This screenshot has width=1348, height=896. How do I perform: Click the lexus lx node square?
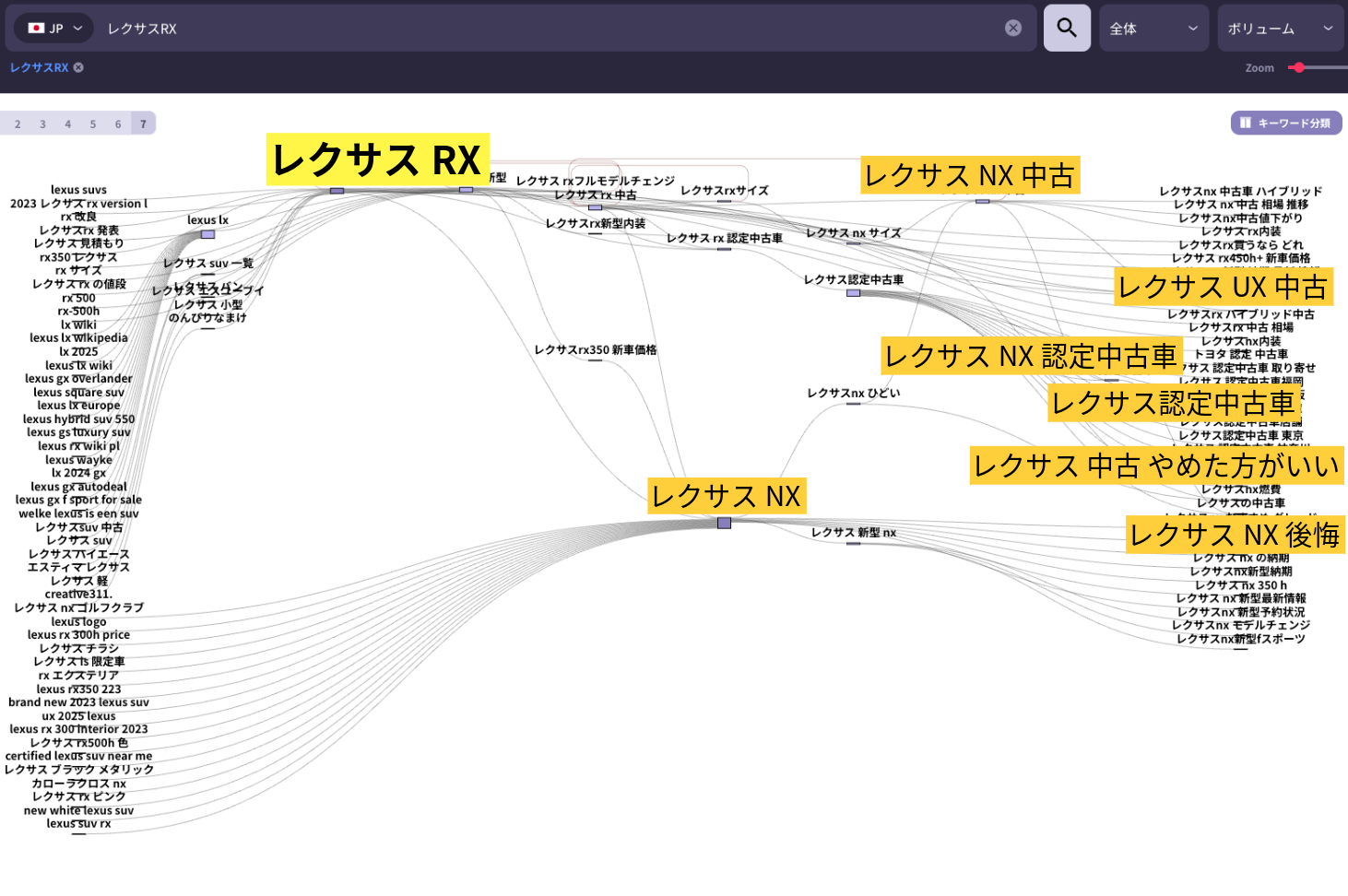pyautogui.click(x=208, y=234)
